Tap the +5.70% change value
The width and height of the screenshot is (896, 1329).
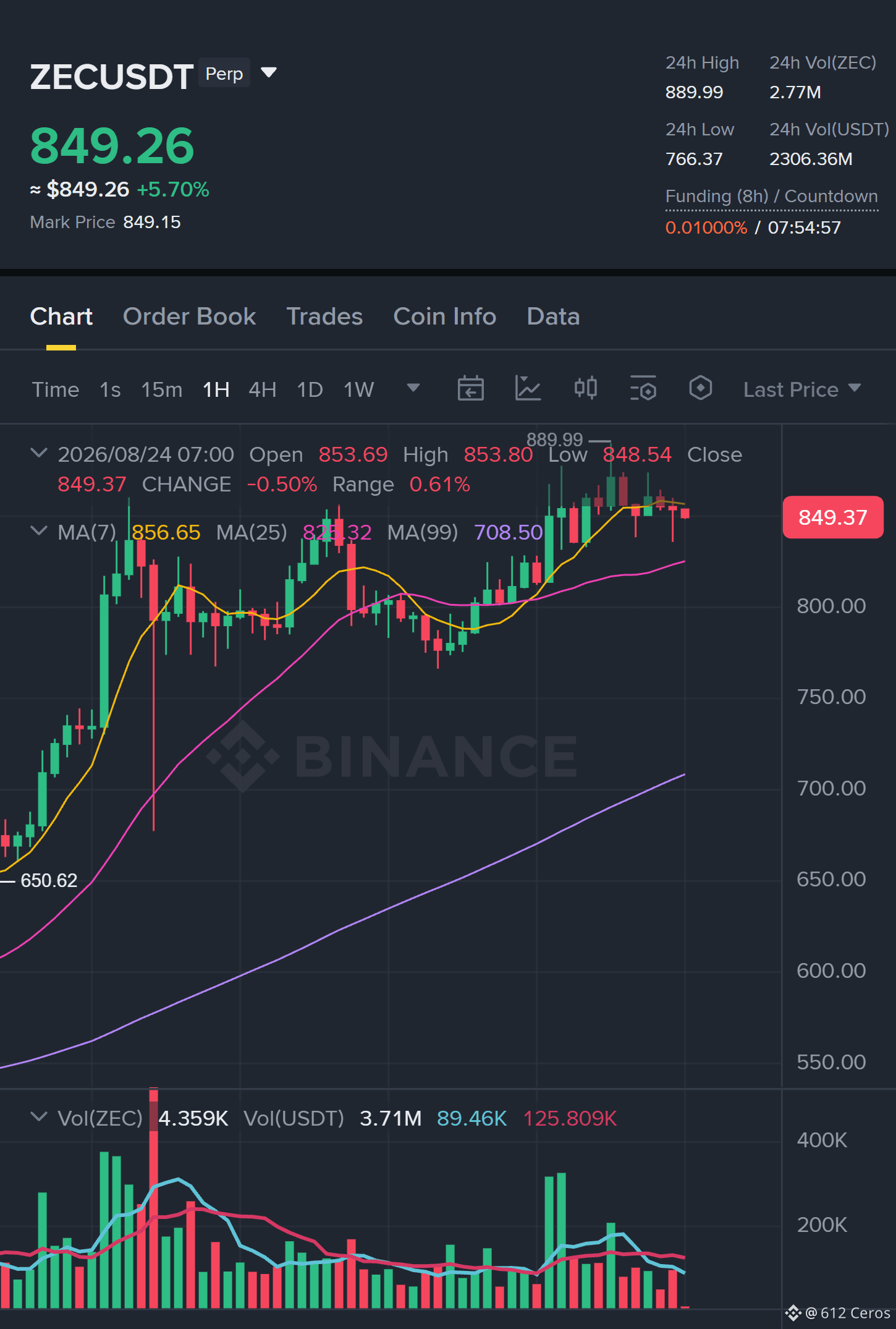pyautogui.click(x=173, y=189)
